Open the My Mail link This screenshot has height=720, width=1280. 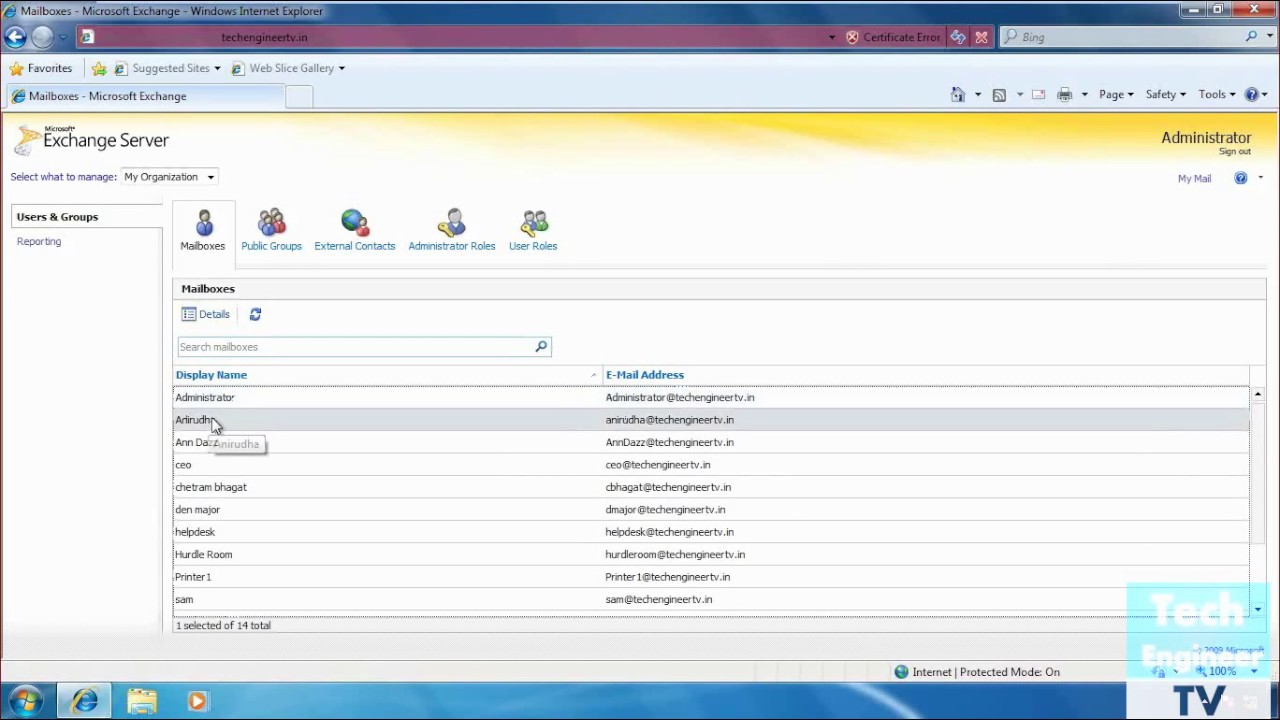pyautogui.click(x=1194, y=179)
